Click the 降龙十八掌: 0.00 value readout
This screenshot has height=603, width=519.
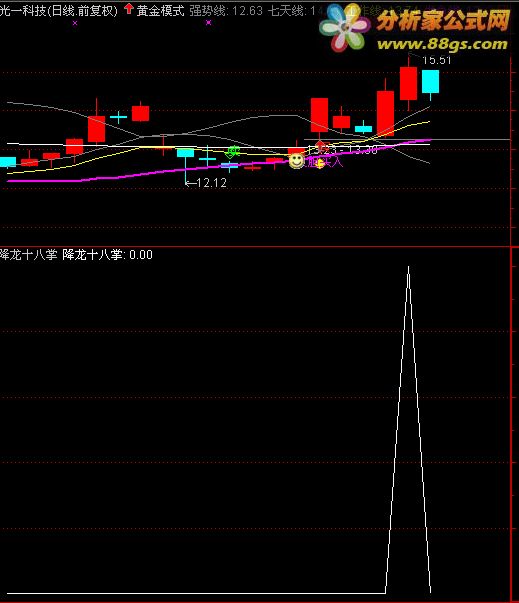pos(108,255)
